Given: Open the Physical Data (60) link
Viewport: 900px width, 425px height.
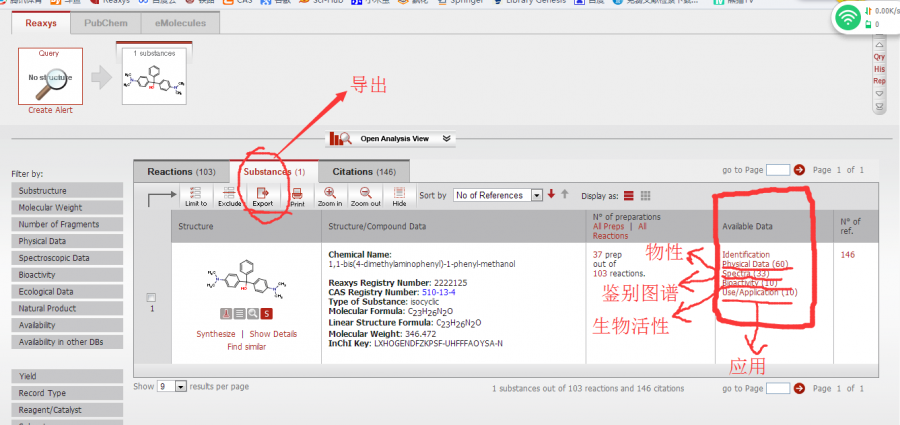Looking at the screenshot, I should pos(755,264).
